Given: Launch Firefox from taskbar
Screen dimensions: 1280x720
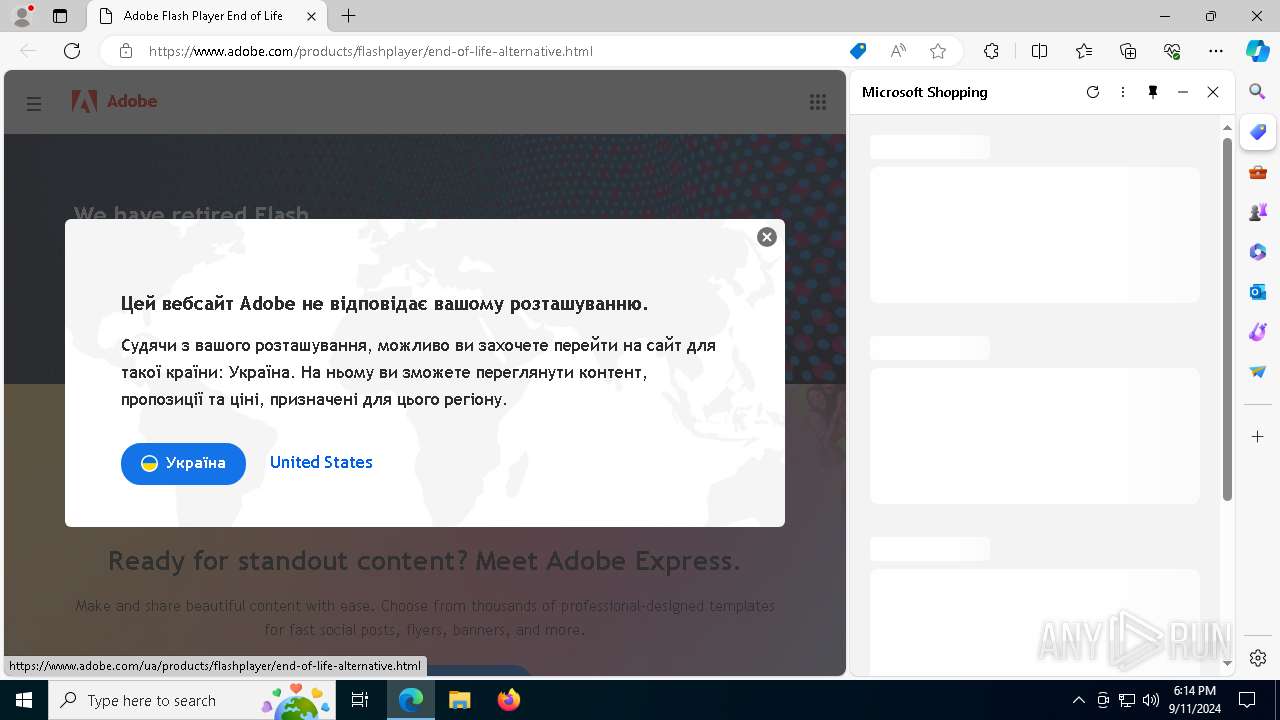Looking at the screenshot, I should pyautogui.click(x=509, y=700).
